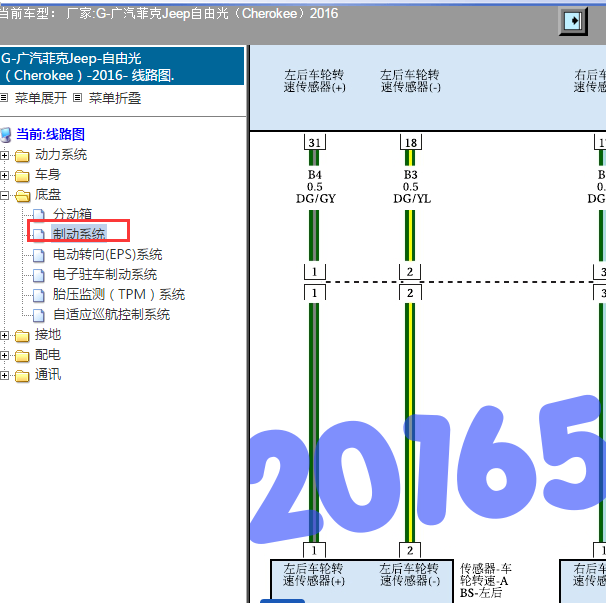
Task: Click the 自适应巡航控制系统 document icon
Action: point(39,315)
